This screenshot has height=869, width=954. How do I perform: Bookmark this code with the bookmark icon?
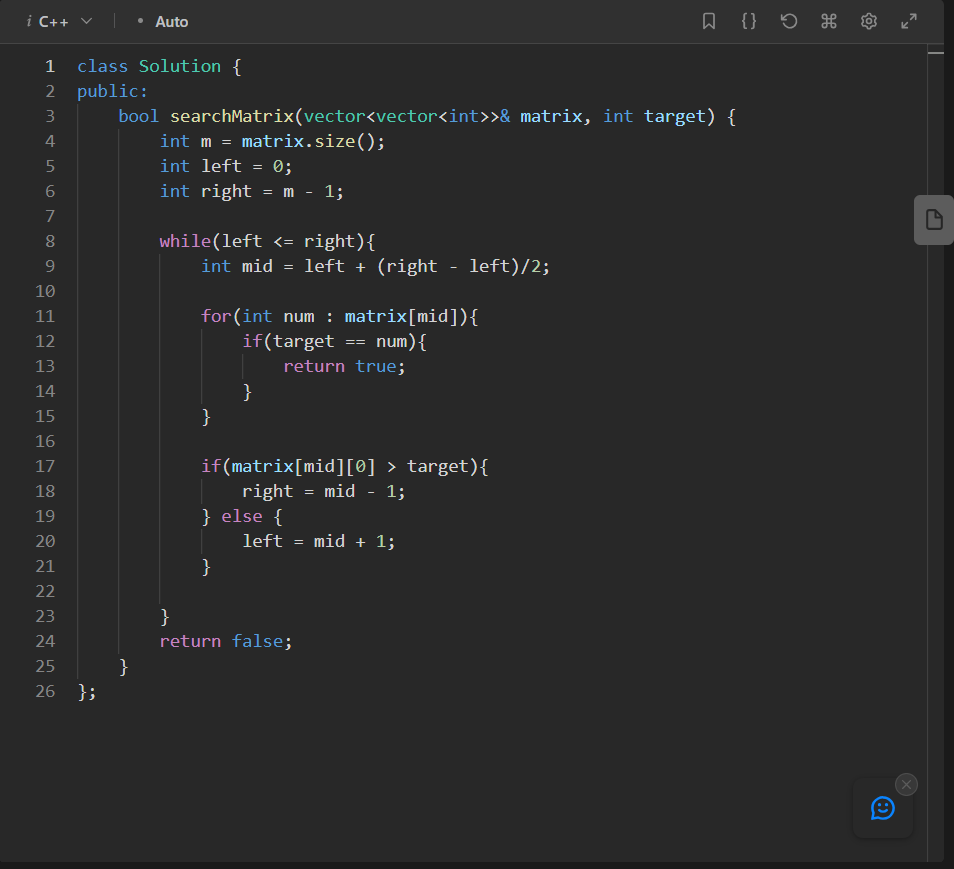pyautogui.click(x=708, y=21)
